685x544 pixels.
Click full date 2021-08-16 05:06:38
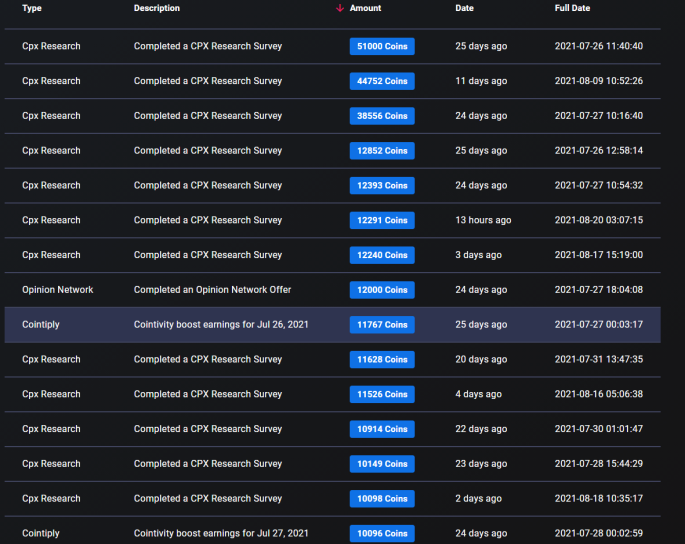(599, 394)
